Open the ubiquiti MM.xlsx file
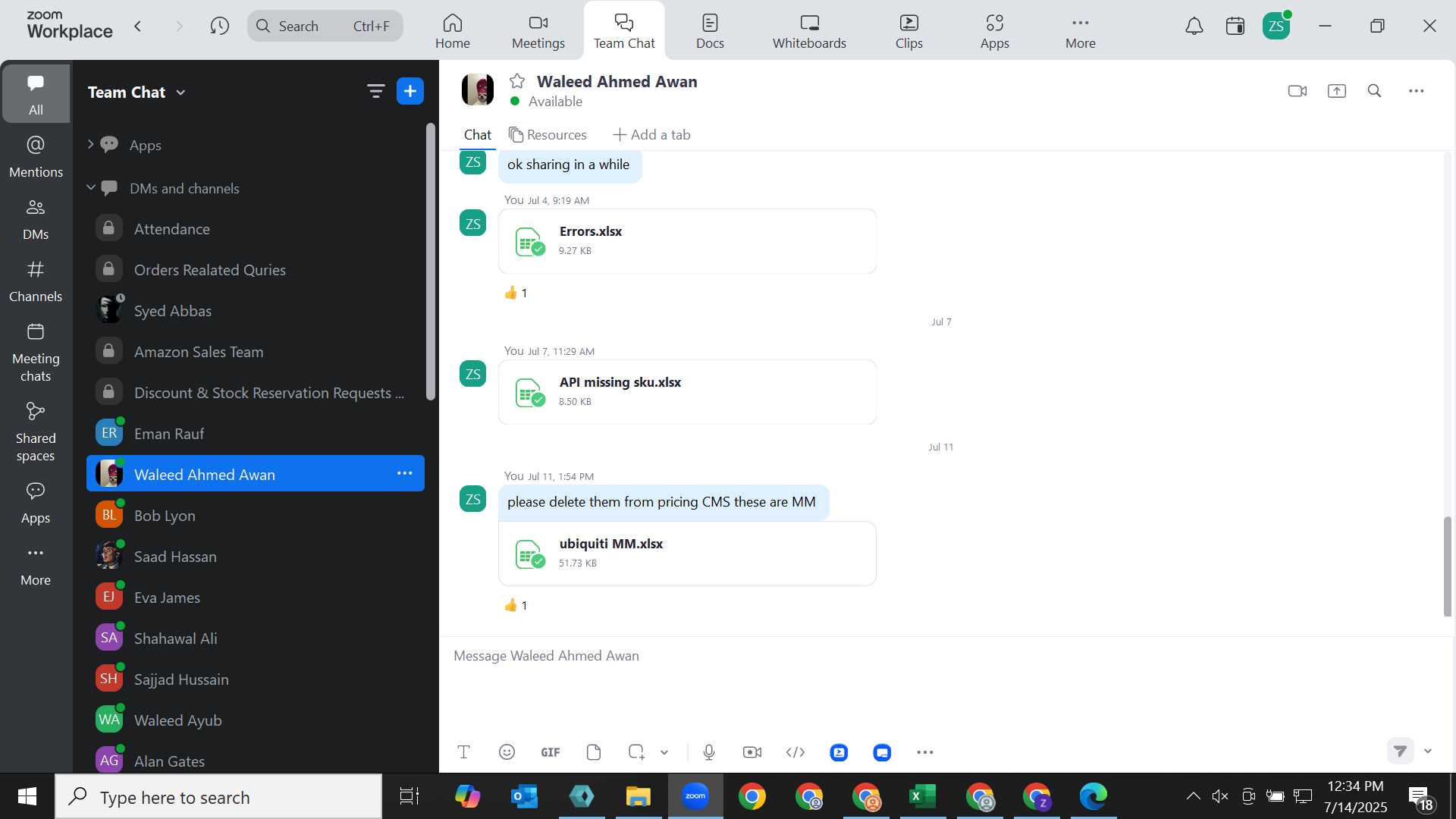 [x=687, y=554]
